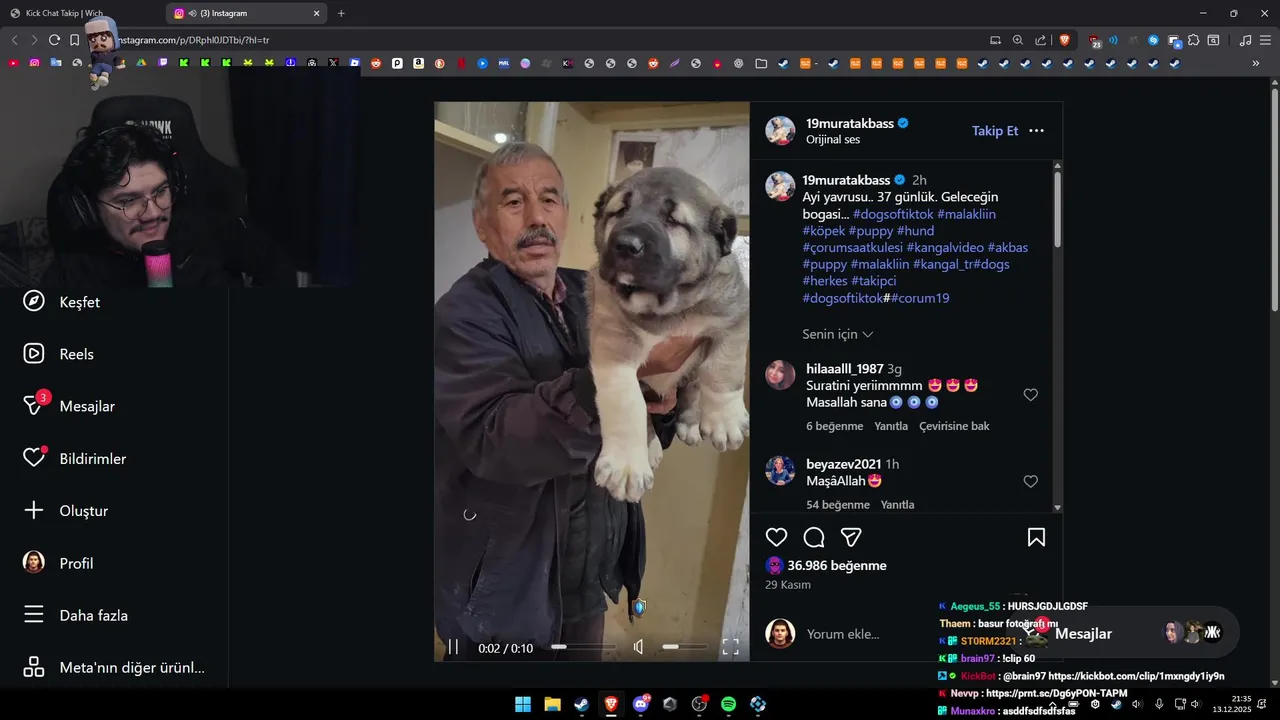Pause the video playback
The image size is (1280, 720).
(453, 647)
